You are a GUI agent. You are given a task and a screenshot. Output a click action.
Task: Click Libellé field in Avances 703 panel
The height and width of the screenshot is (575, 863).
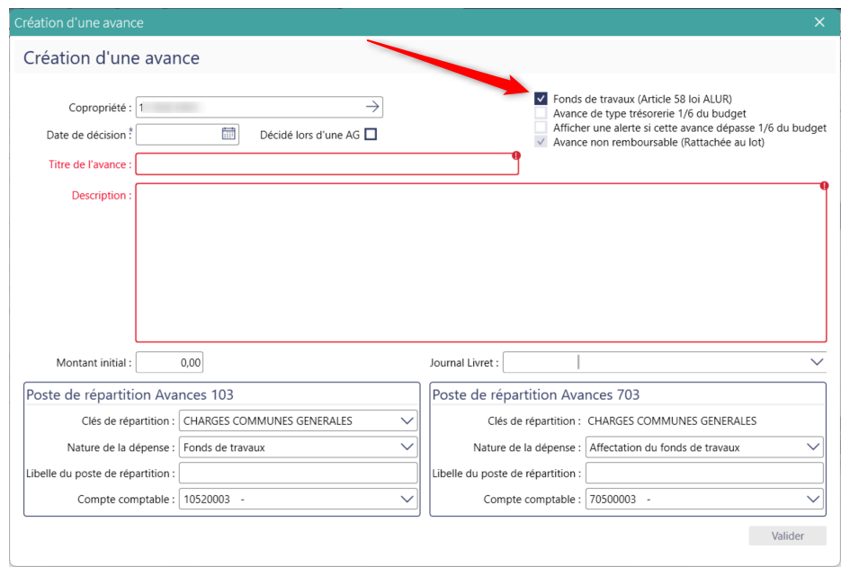pyautogui.click(x=704, y=473)
